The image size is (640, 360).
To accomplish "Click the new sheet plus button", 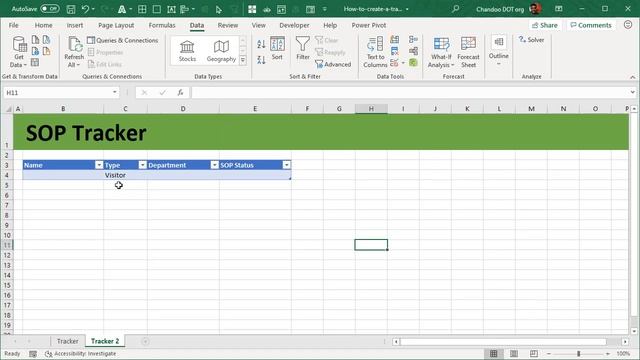I will 145,341.
